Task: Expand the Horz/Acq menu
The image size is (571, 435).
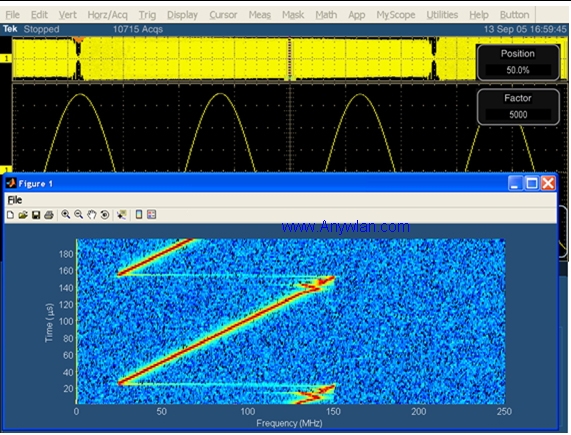Action: pos(107,15)
